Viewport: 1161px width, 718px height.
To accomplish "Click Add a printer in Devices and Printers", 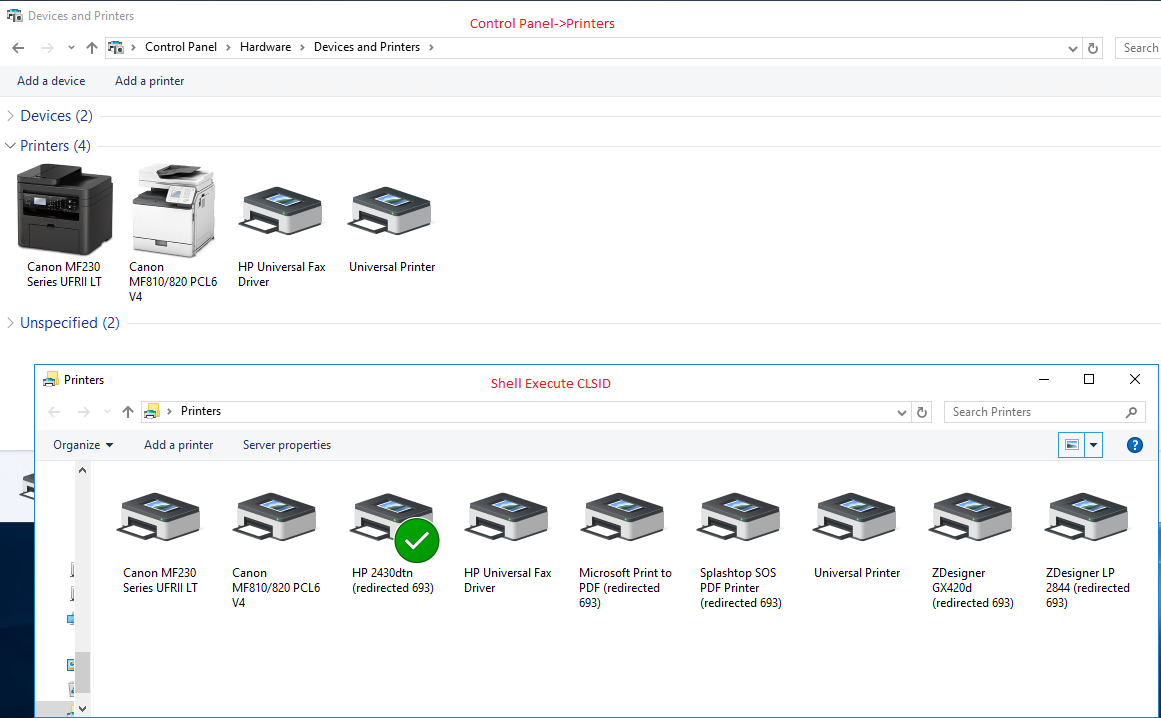I will [150, 81].
